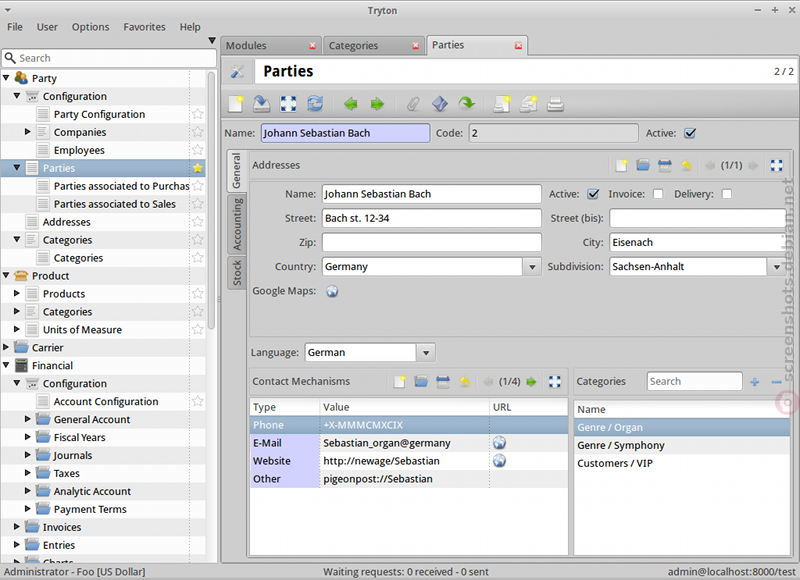
Task: Open the User menu
Action: 47,27
